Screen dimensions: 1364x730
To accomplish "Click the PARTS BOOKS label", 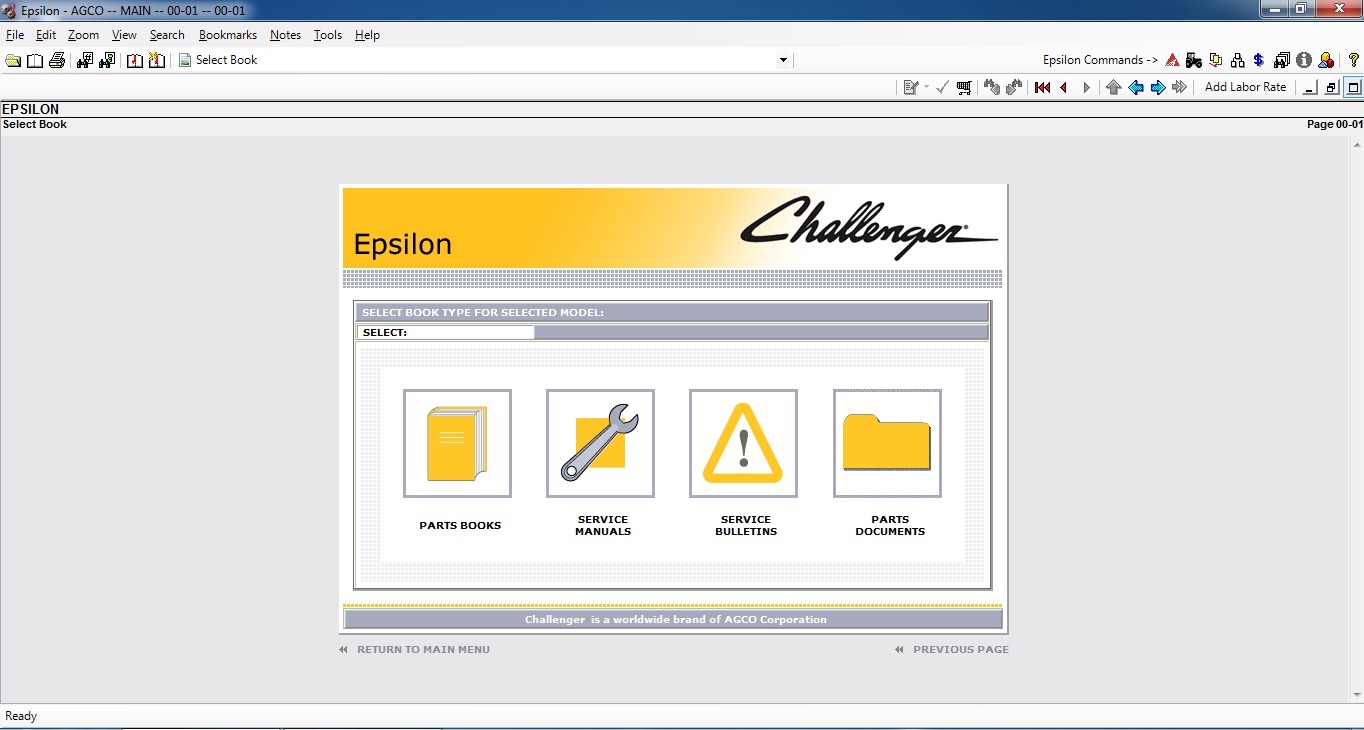I will coord(460,525).
